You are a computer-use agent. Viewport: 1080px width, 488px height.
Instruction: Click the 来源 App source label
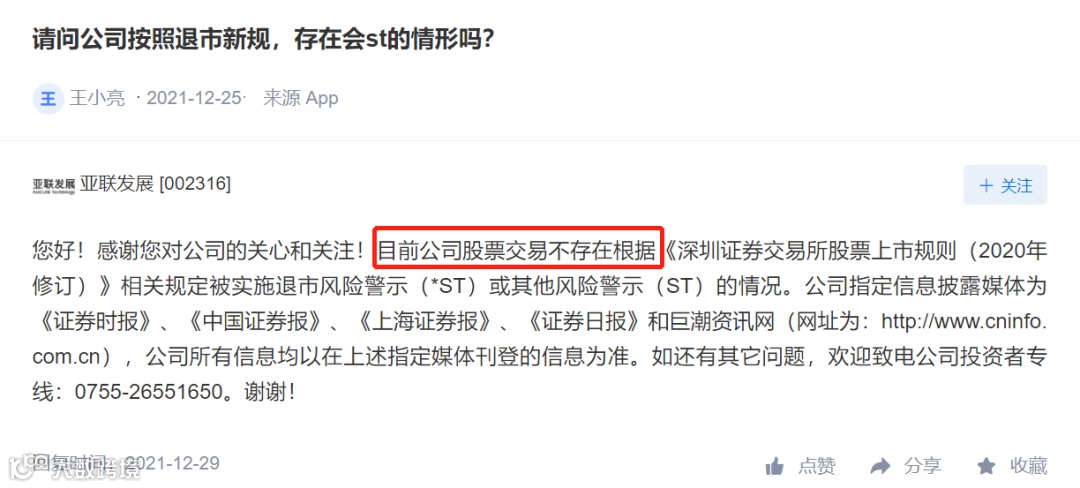[x=300, y=98]
